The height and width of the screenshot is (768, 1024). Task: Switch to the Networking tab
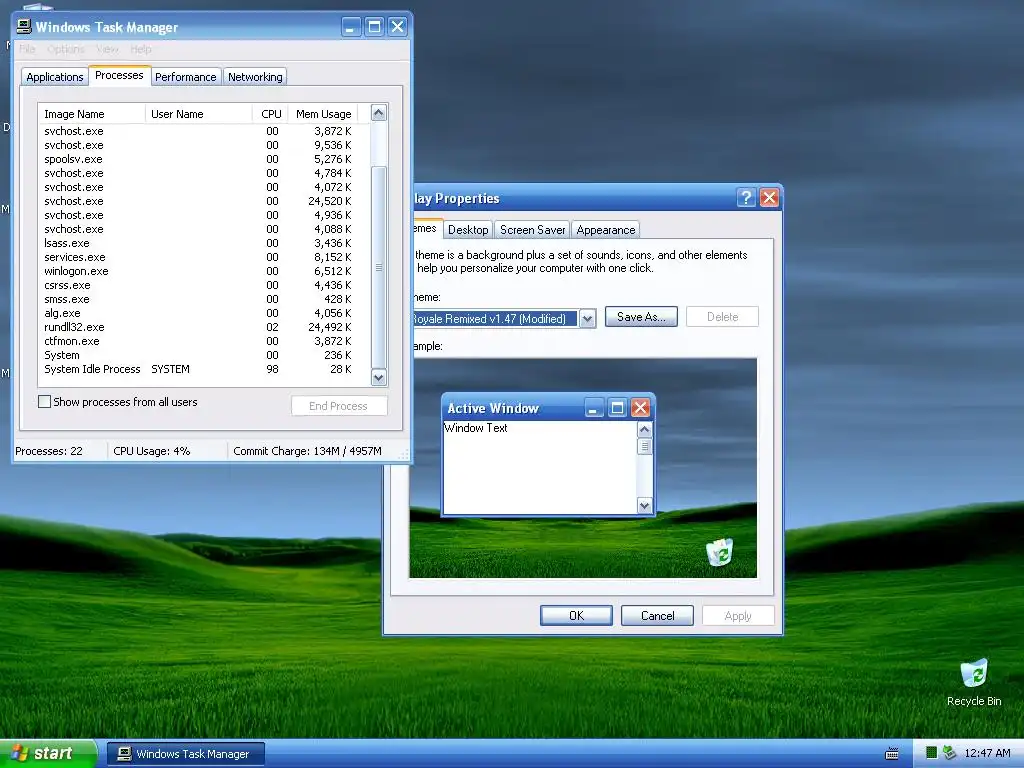click(x=255, y=77)
